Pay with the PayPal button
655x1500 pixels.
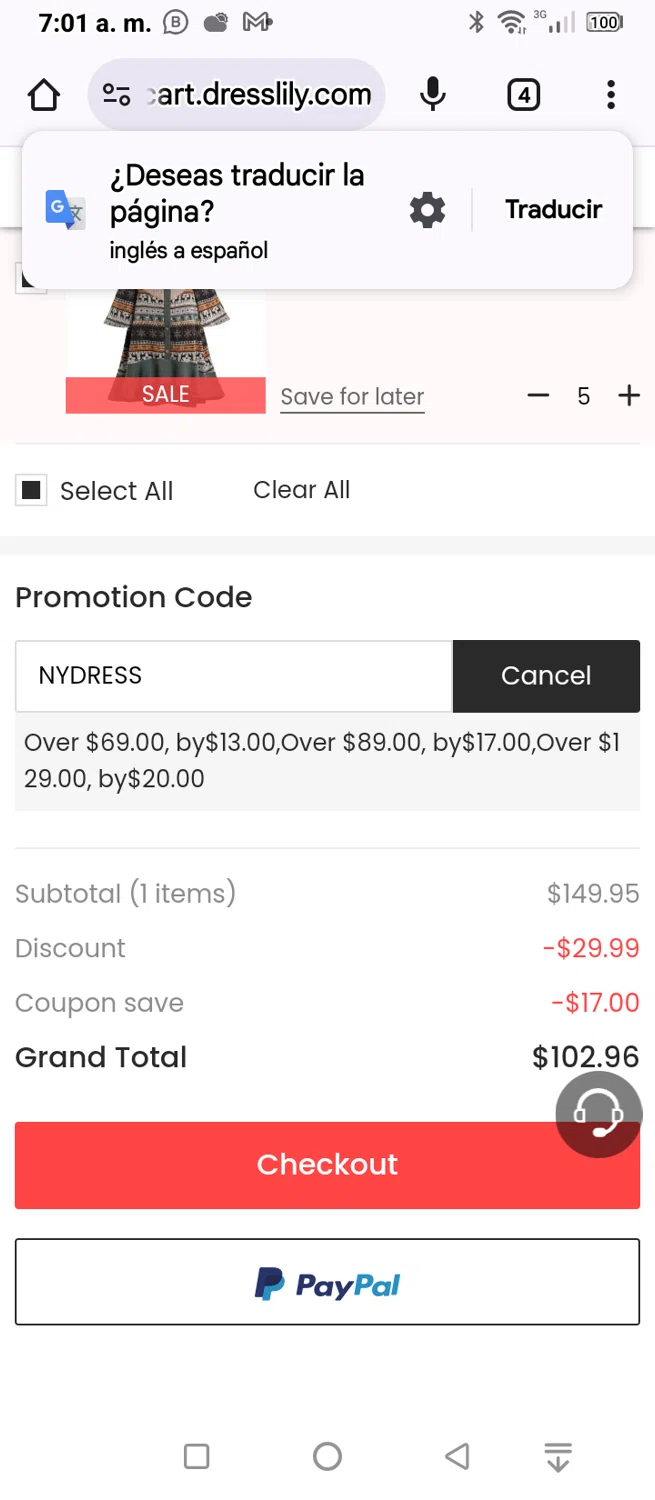point(327,1282)
